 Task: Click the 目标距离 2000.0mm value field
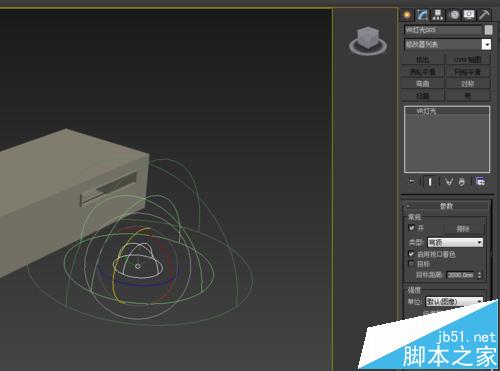pos(461,275)
